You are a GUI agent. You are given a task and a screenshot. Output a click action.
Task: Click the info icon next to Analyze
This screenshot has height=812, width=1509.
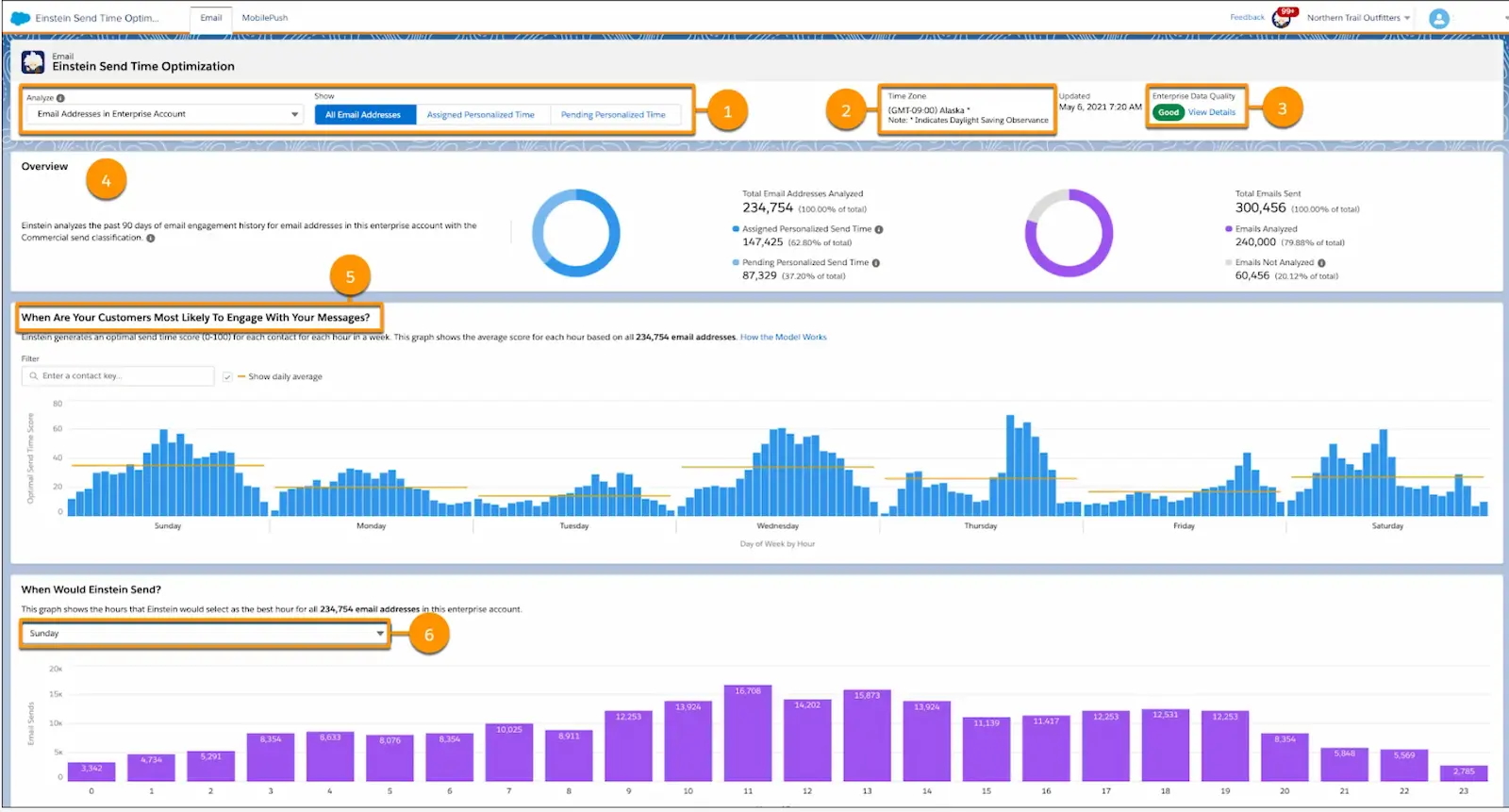point(60,98)
